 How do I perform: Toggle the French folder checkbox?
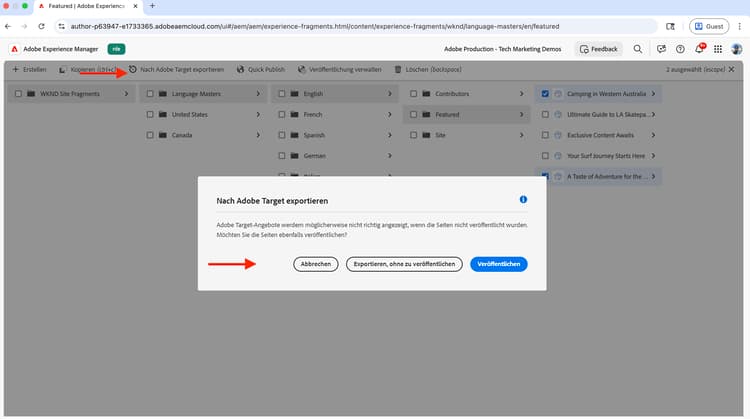tap(282, 114)
